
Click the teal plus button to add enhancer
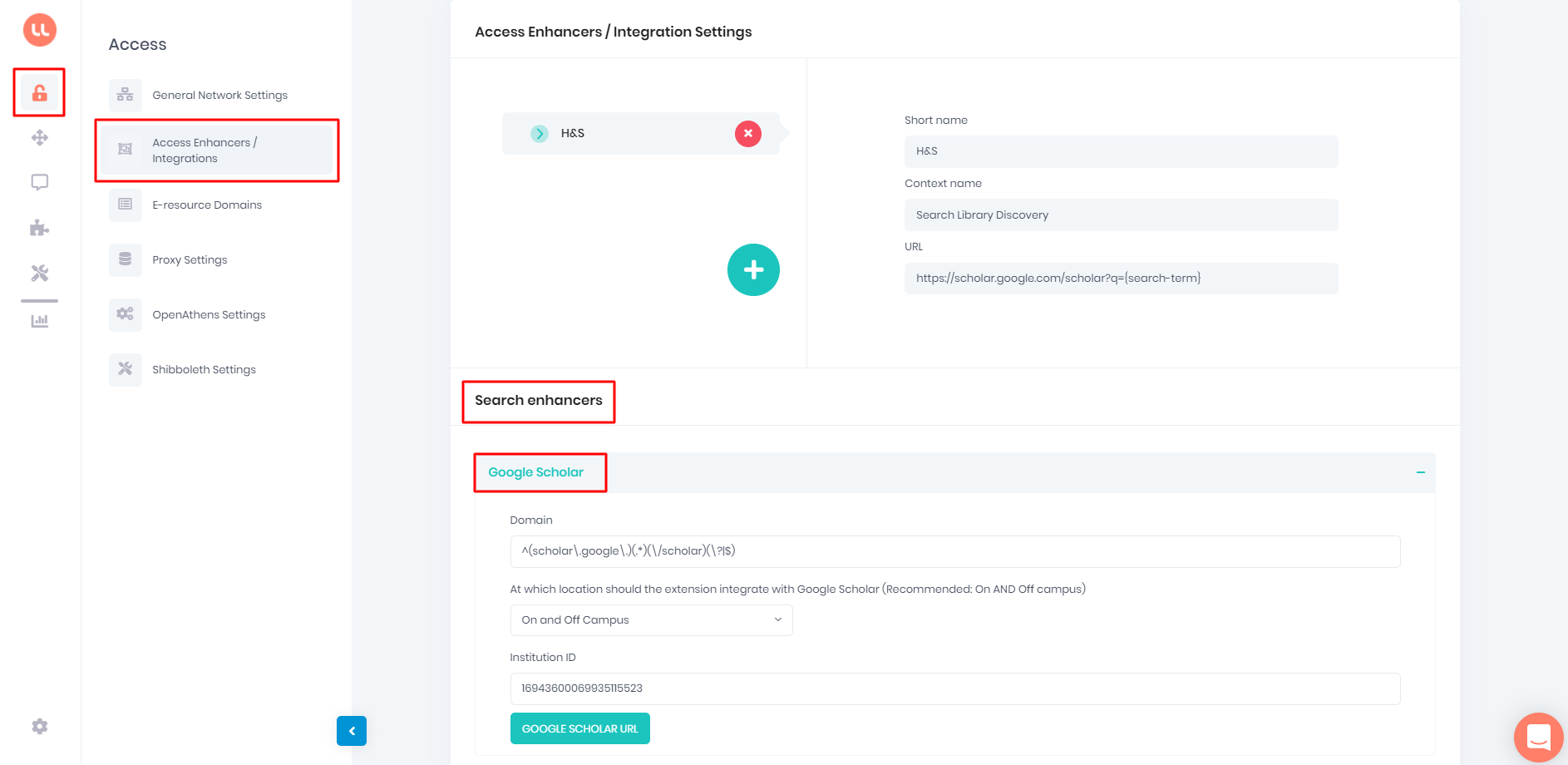click(753, 269)
